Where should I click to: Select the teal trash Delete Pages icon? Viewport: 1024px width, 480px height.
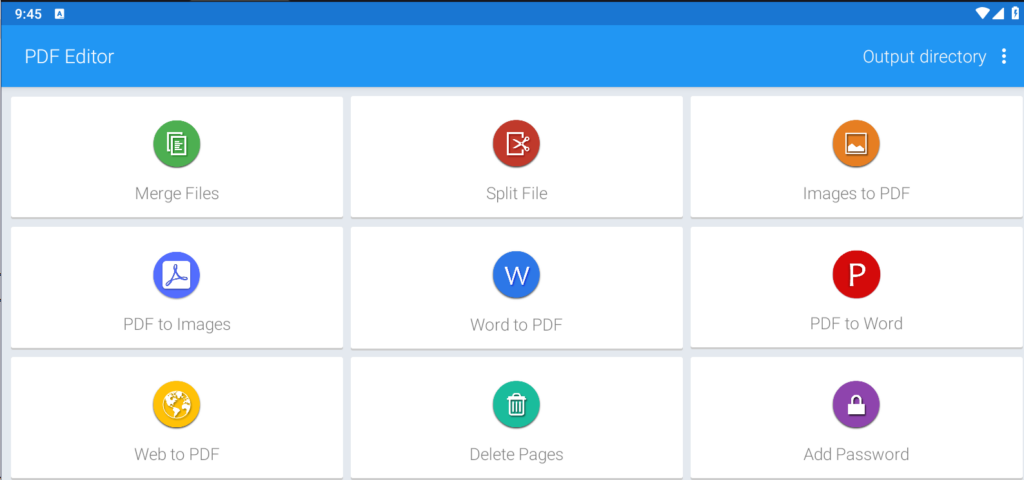[x=517, y=405]
